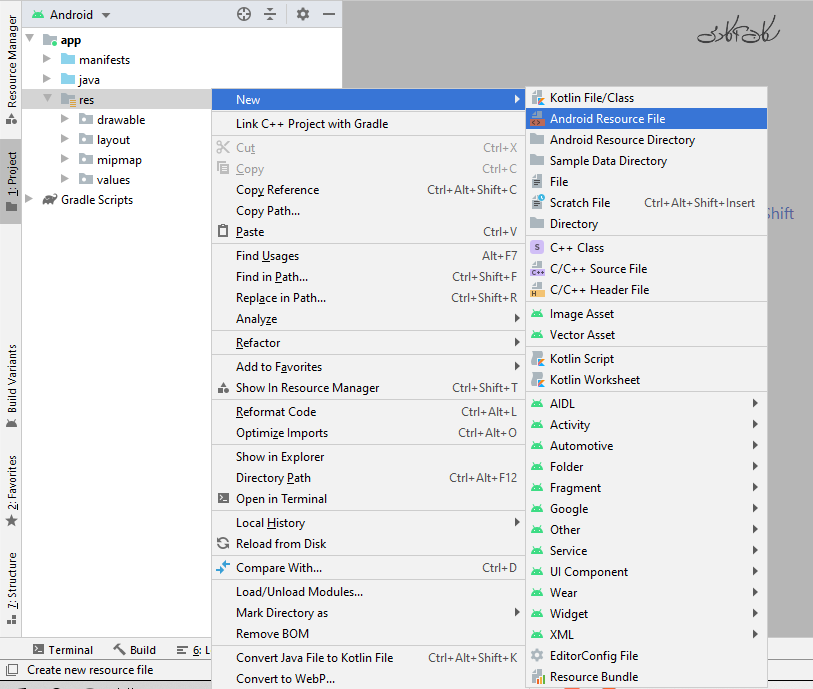Open the Build Variants side tab

tap(11, 386)
